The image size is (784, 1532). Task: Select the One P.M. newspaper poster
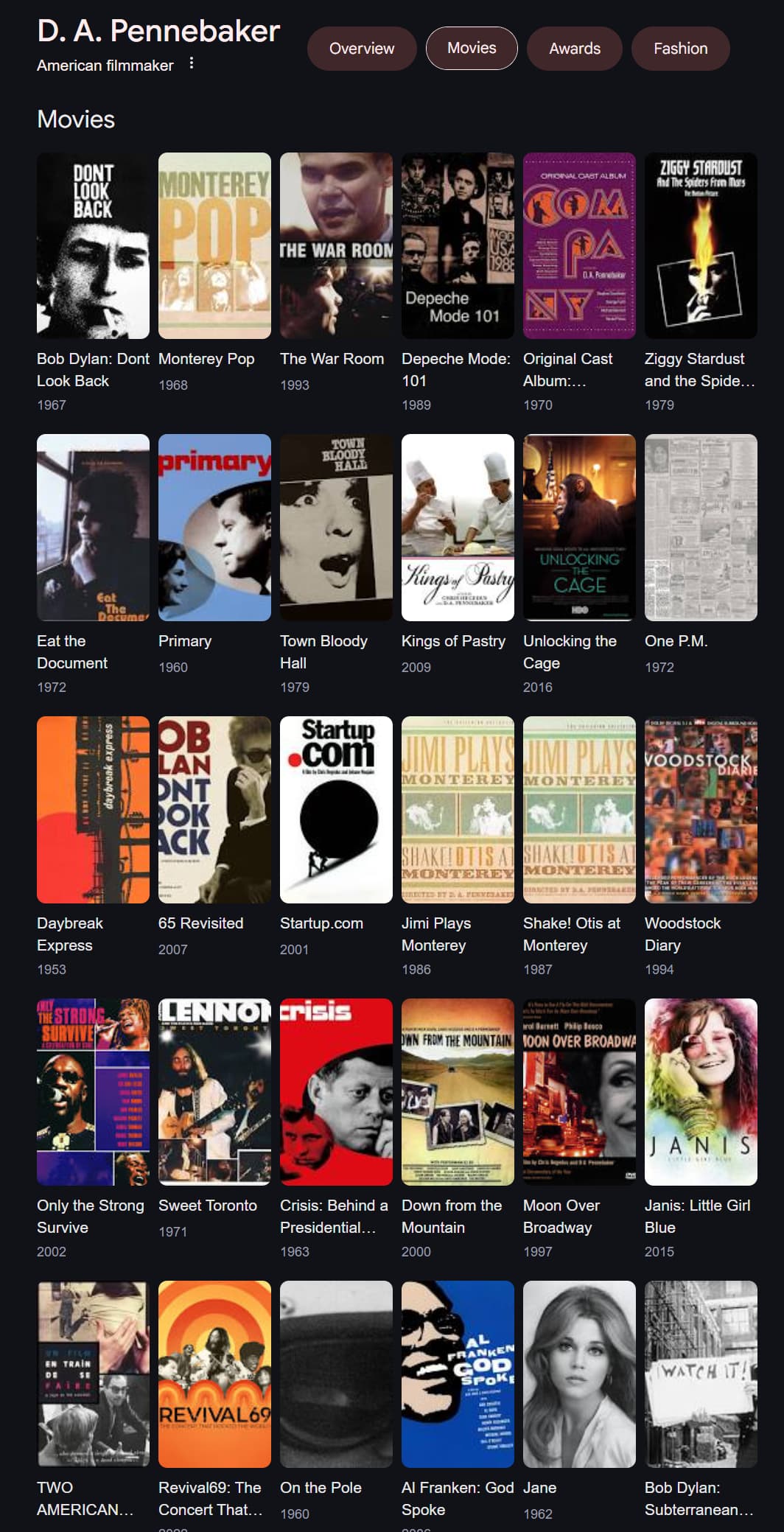coord(701,528)
